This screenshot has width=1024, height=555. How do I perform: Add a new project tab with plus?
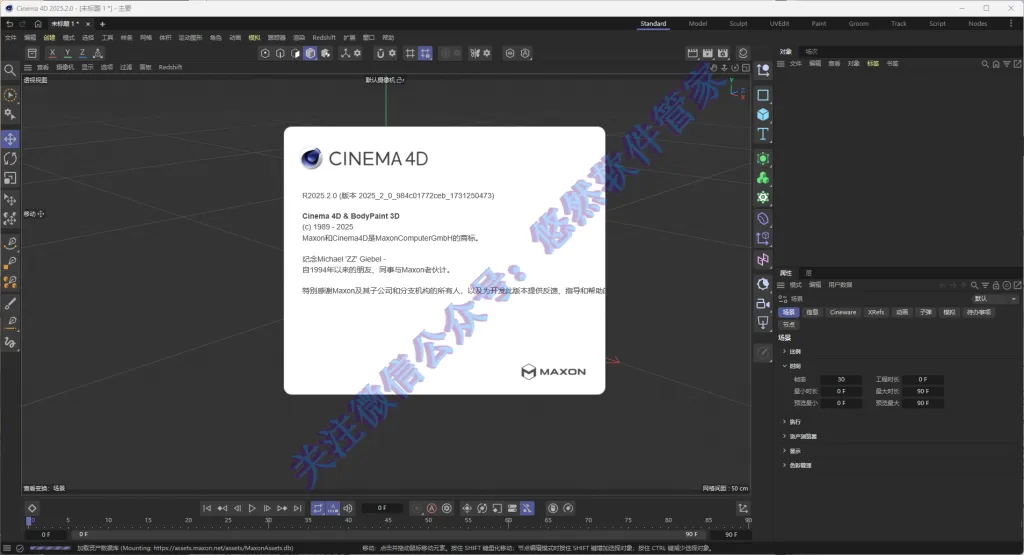tap(103, 24)
